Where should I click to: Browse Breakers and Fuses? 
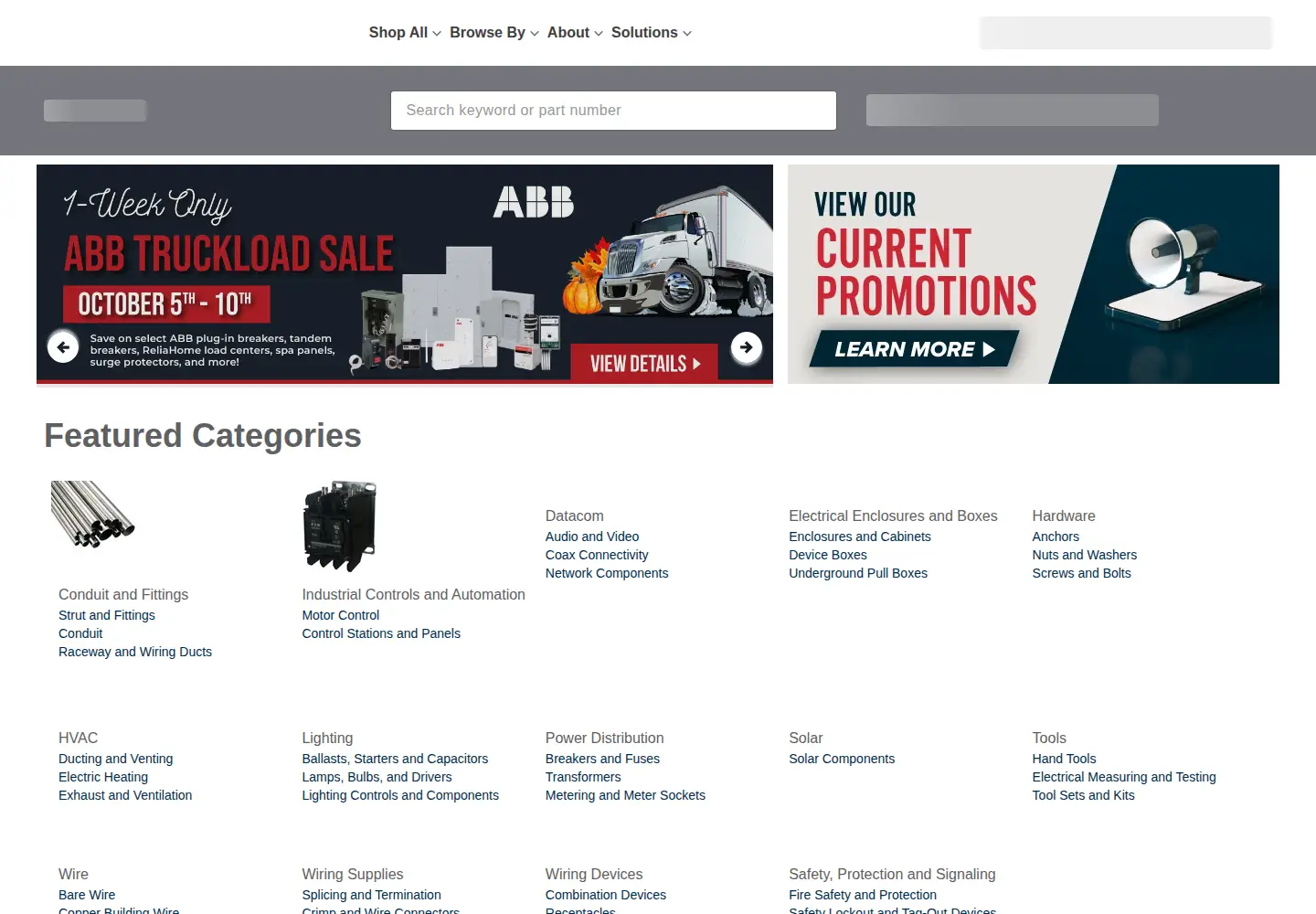602,759
